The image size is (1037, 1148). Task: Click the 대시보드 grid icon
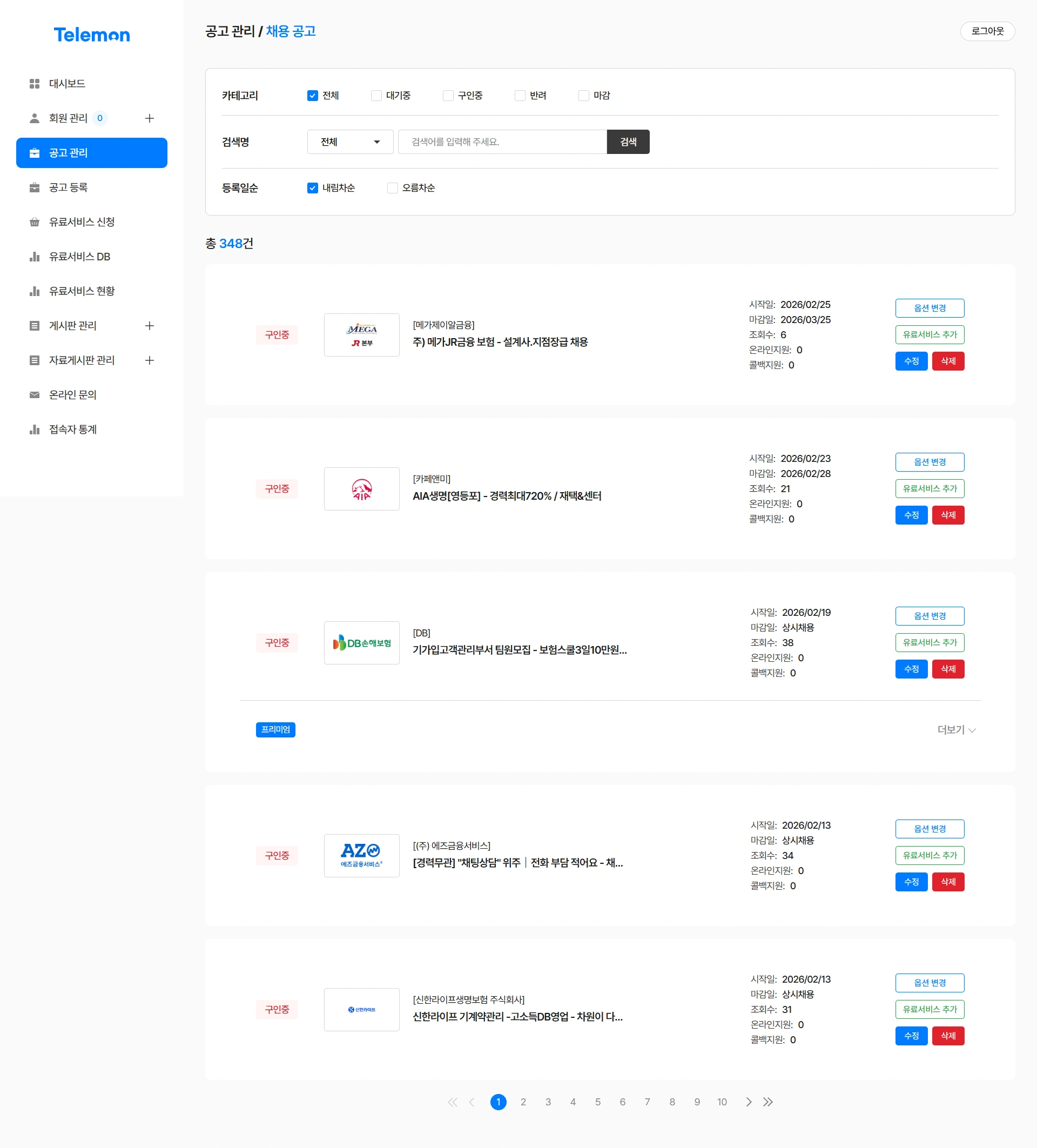pyautogui.click(x=35, y=84)
